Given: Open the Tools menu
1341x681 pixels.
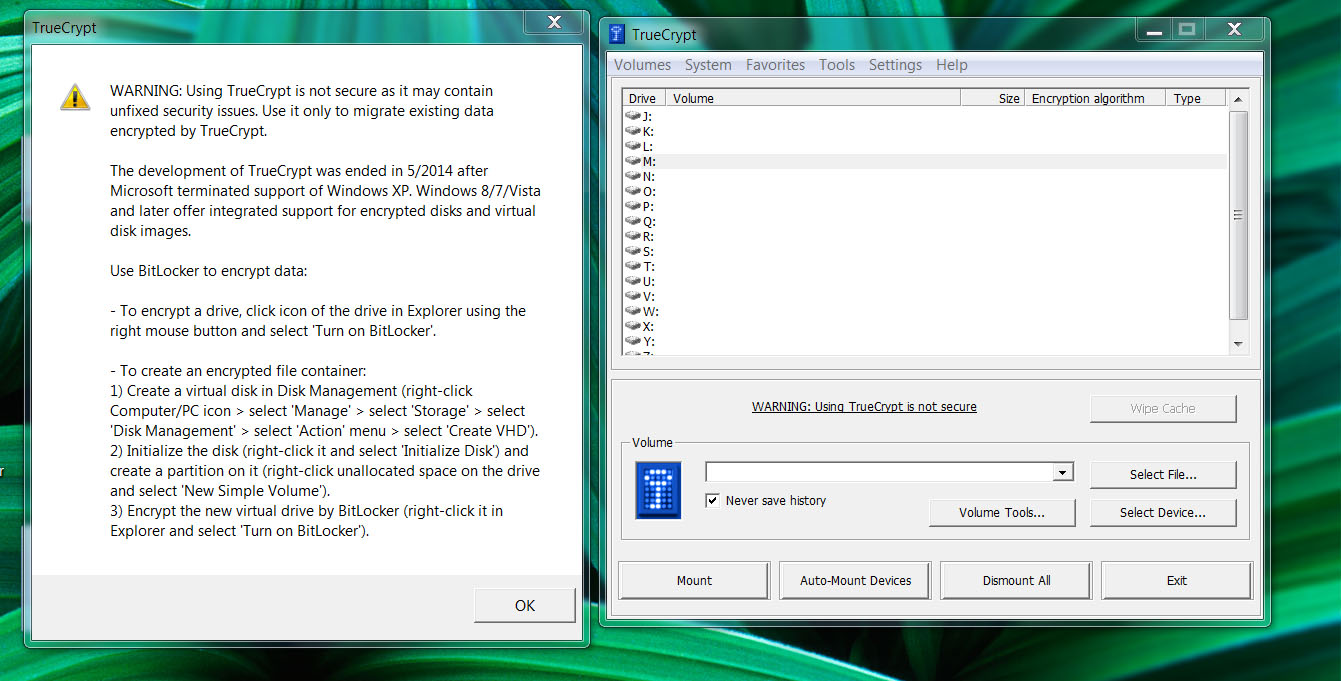Looking at the screenshot, I should tap(837, 65).
